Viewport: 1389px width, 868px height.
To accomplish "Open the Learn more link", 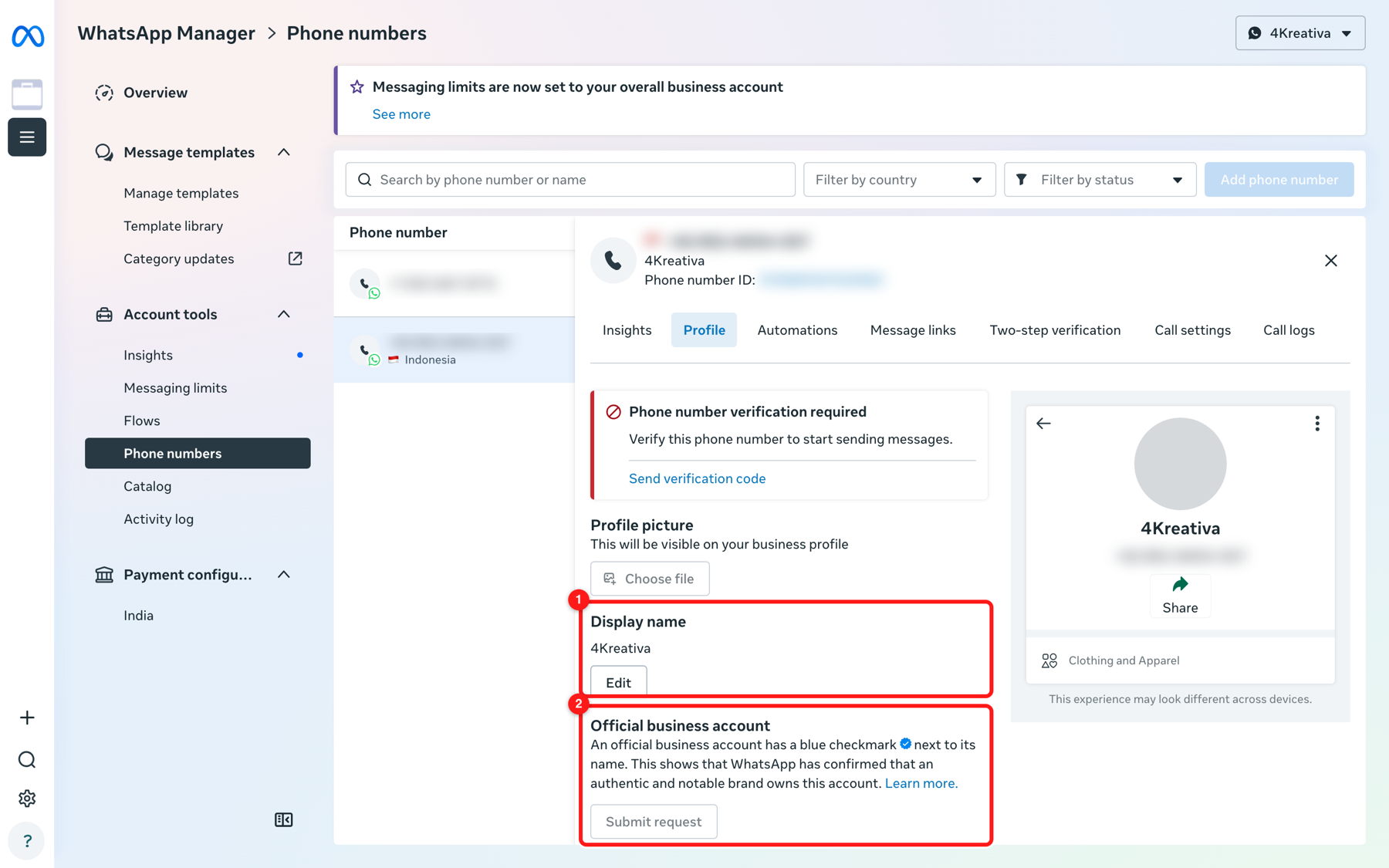I will [x=921, y=783].
